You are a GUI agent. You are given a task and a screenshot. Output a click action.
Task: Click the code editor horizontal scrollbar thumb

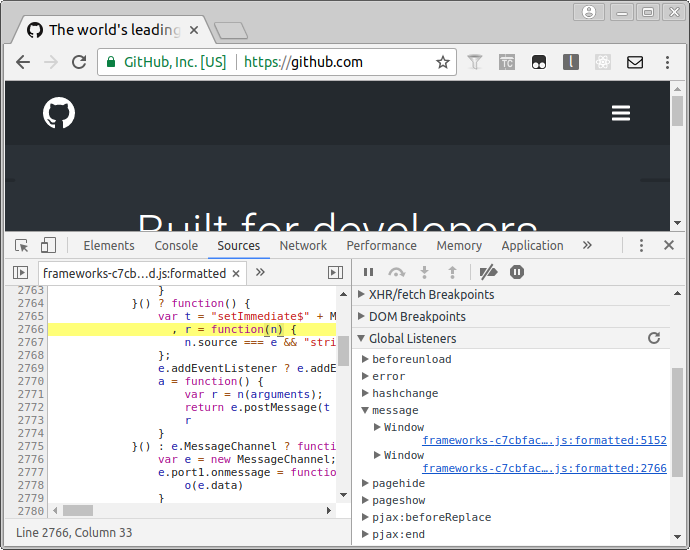pos(78,510)
